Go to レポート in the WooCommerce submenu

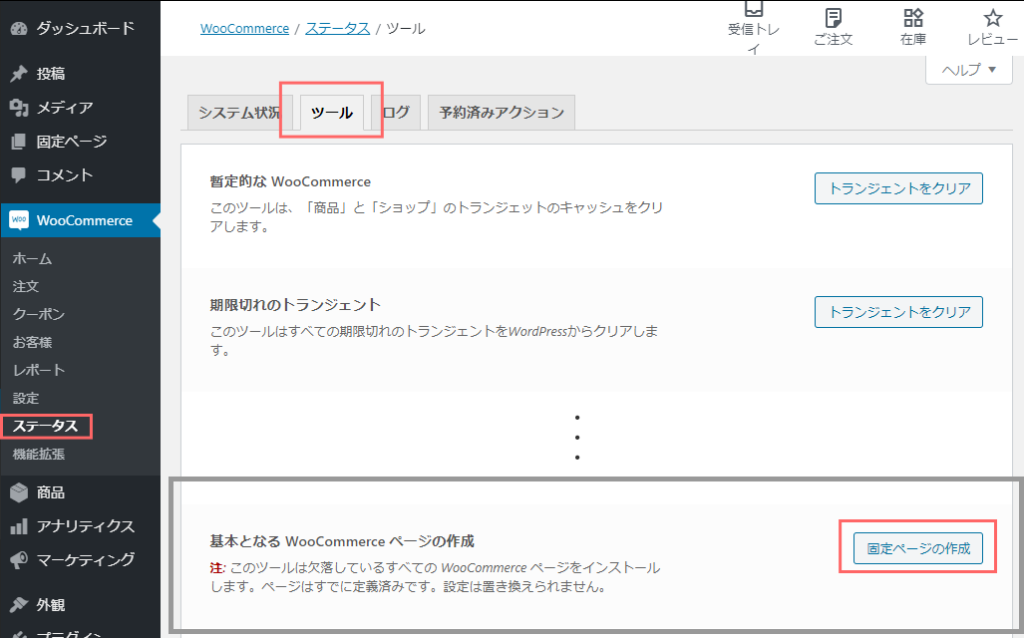point(39,370)
